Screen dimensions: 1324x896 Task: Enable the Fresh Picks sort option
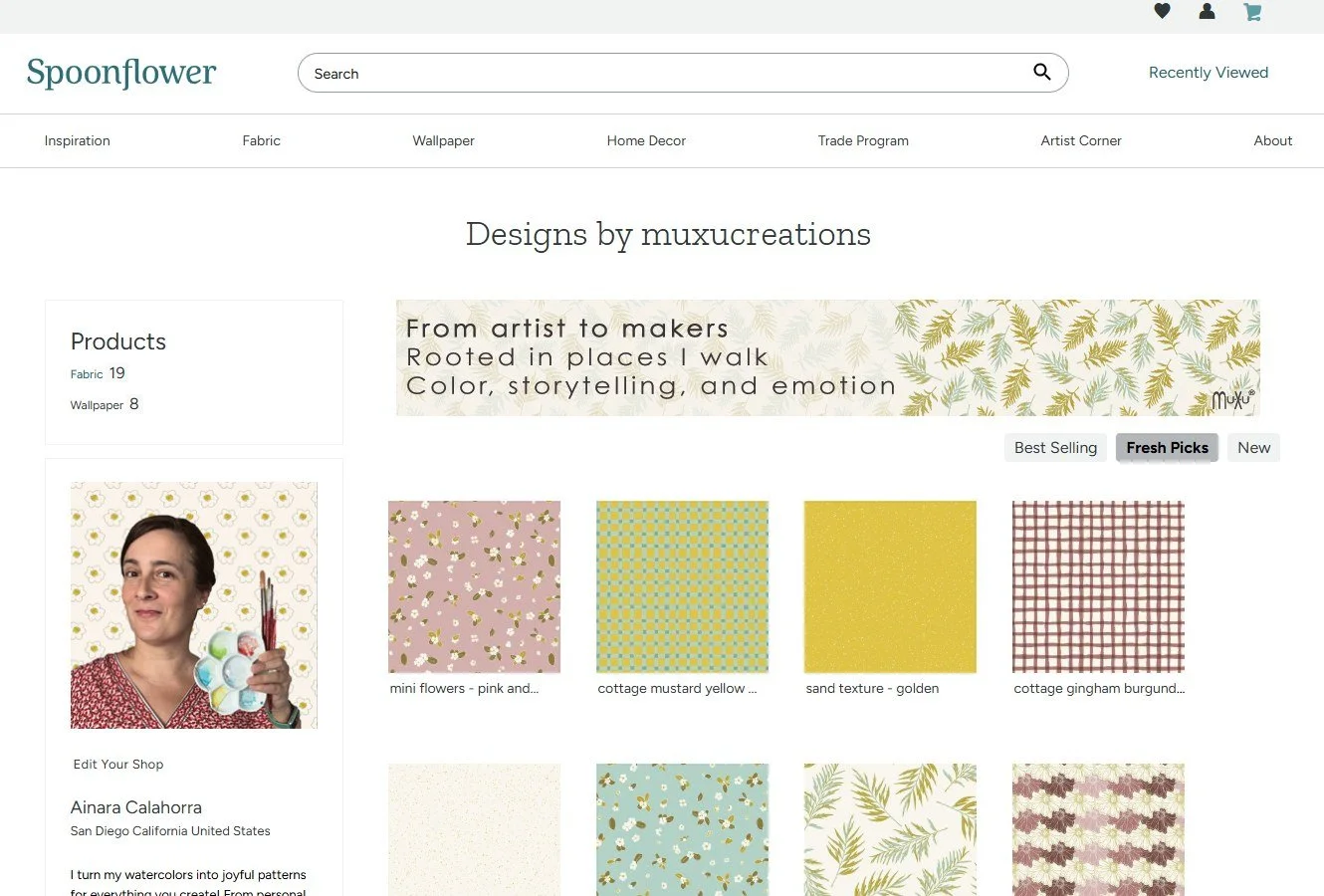tap(1167, 447)
